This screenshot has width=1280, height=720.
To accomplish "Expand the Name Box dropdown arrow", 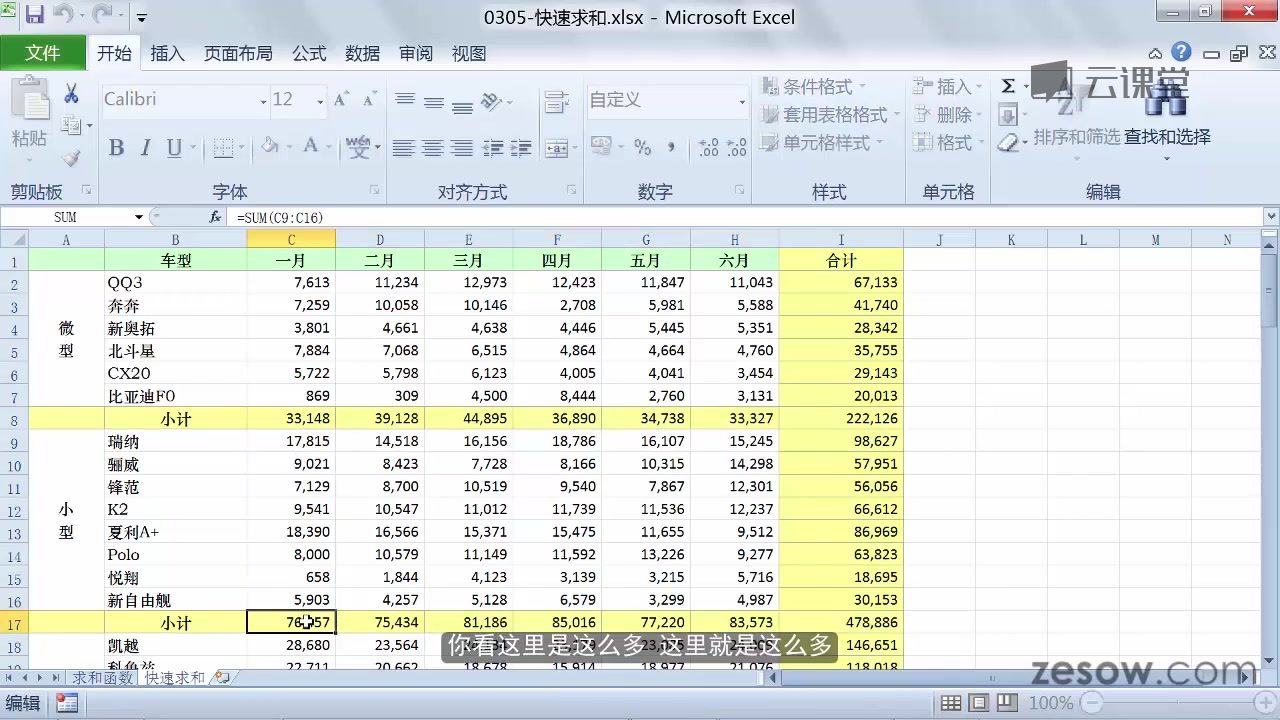I will 139,217.
